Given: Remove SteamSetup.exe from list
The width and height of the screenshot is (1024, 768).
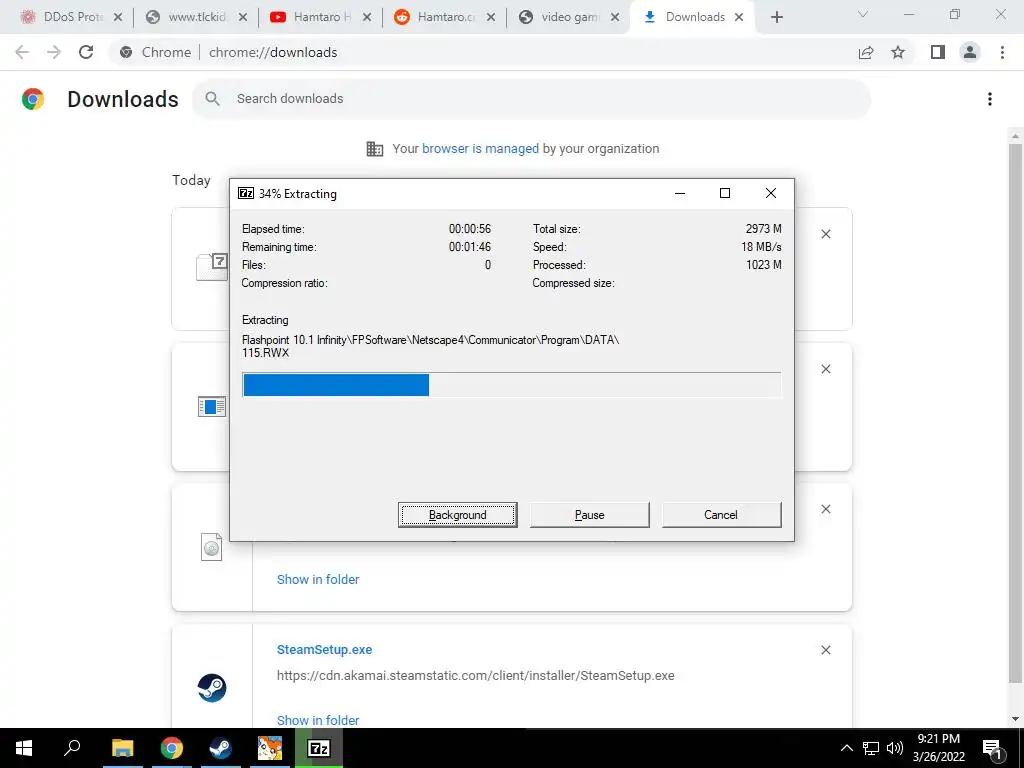Looking at the screenshot, I should [825, 650].
